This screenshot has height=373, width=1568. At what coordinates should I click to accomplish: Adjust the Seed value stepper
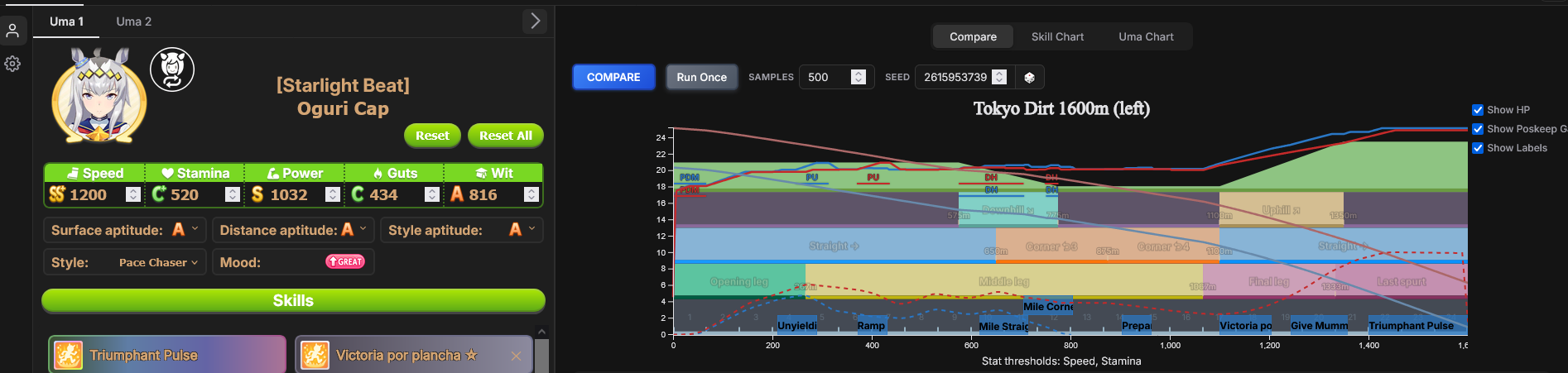pyautogui.click(x=999, y=77)
